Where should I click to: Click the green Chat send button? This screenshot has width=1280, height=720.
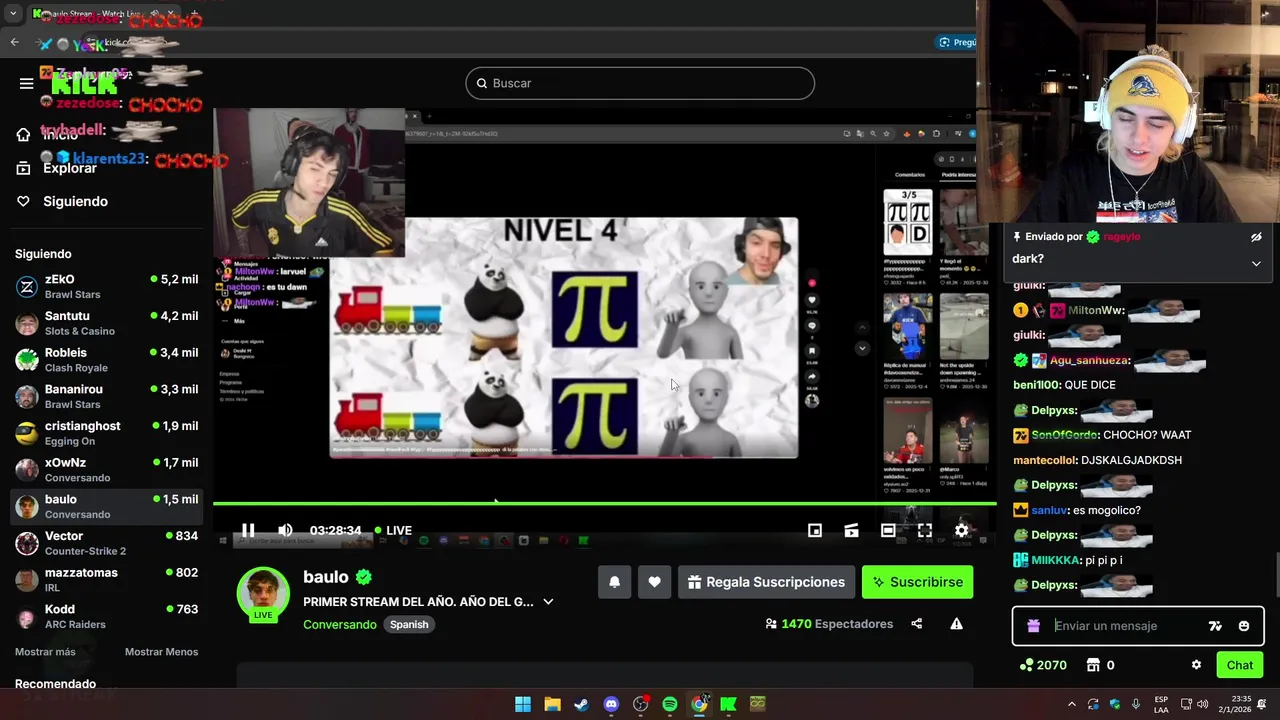(x=1239, y=665)
